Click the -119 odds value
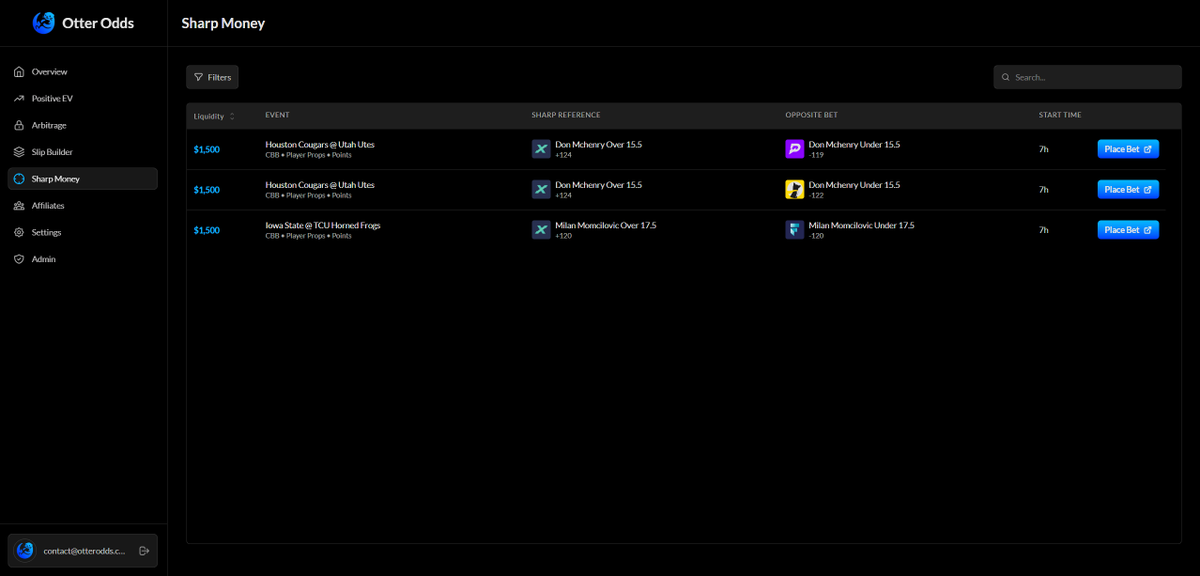 [x=816, y=155]
